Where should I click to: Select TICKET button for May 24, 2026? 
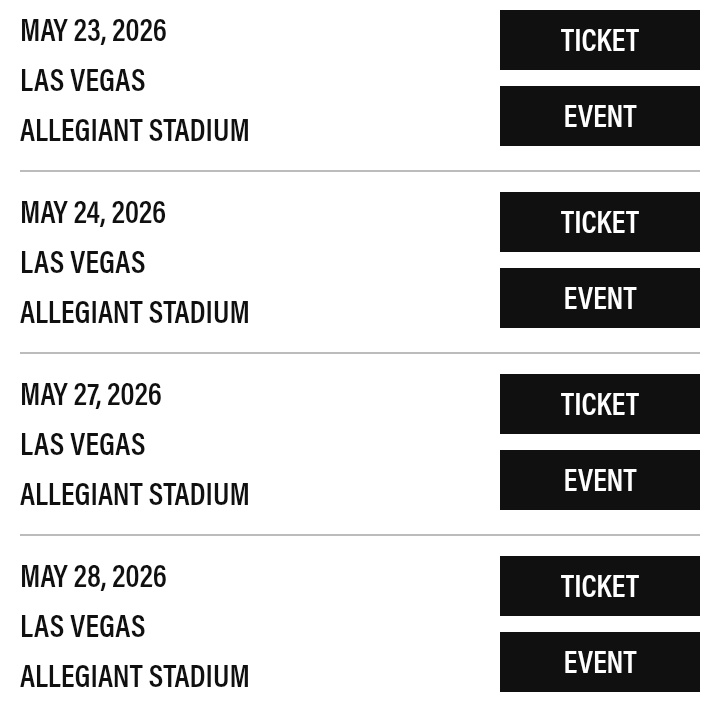[x=600, y=222]
